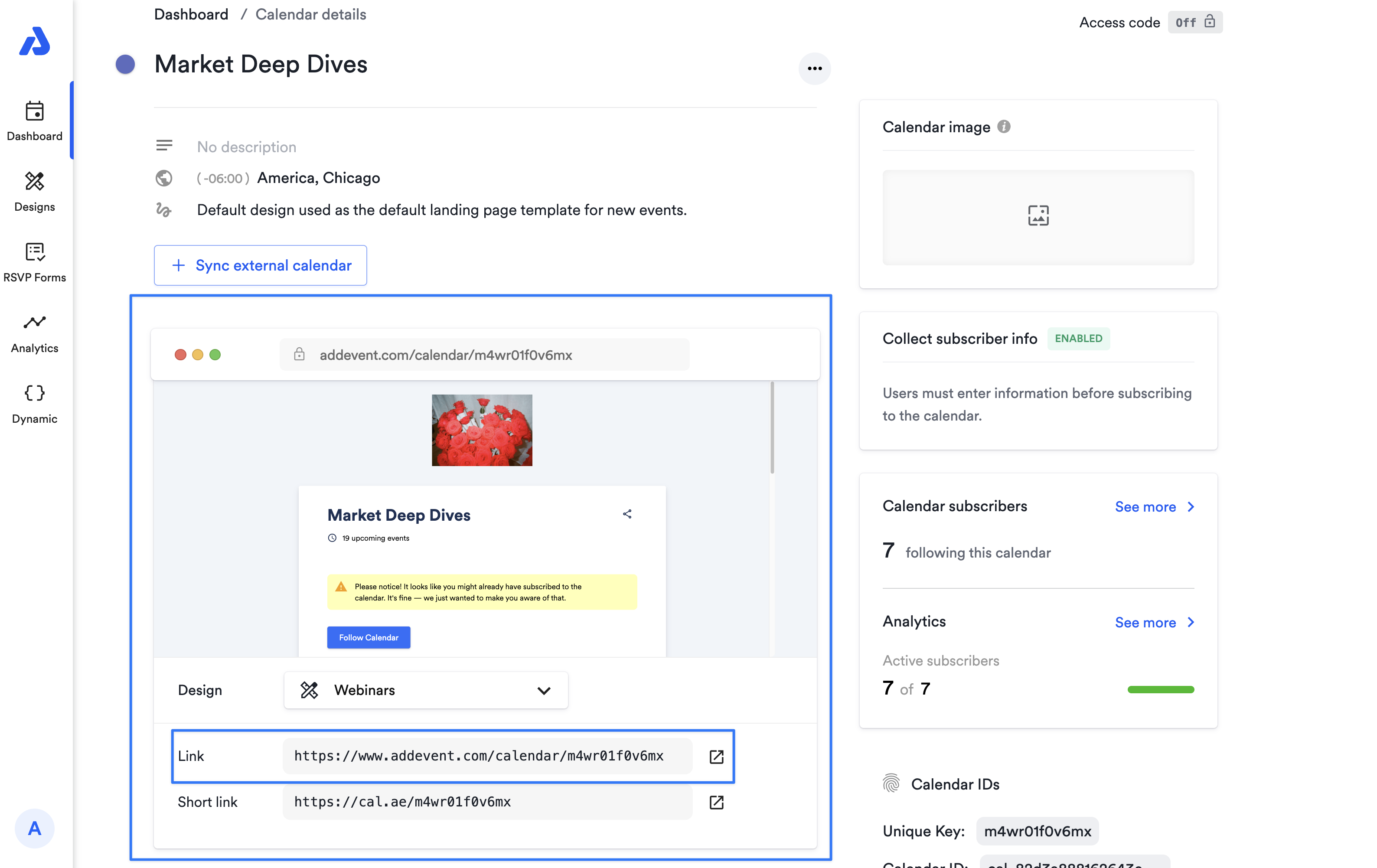Click the purple calendar color dot
This screenshot has width=1377, height=868.
(x=125, y=64)
